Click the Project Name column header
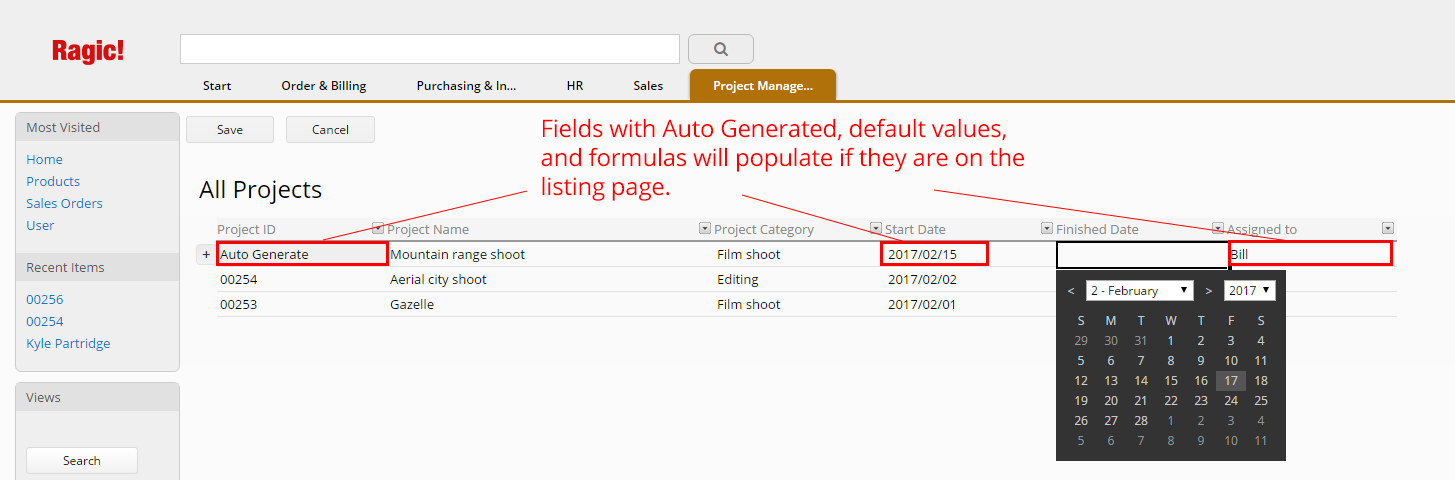 click(x=428, y=229)
